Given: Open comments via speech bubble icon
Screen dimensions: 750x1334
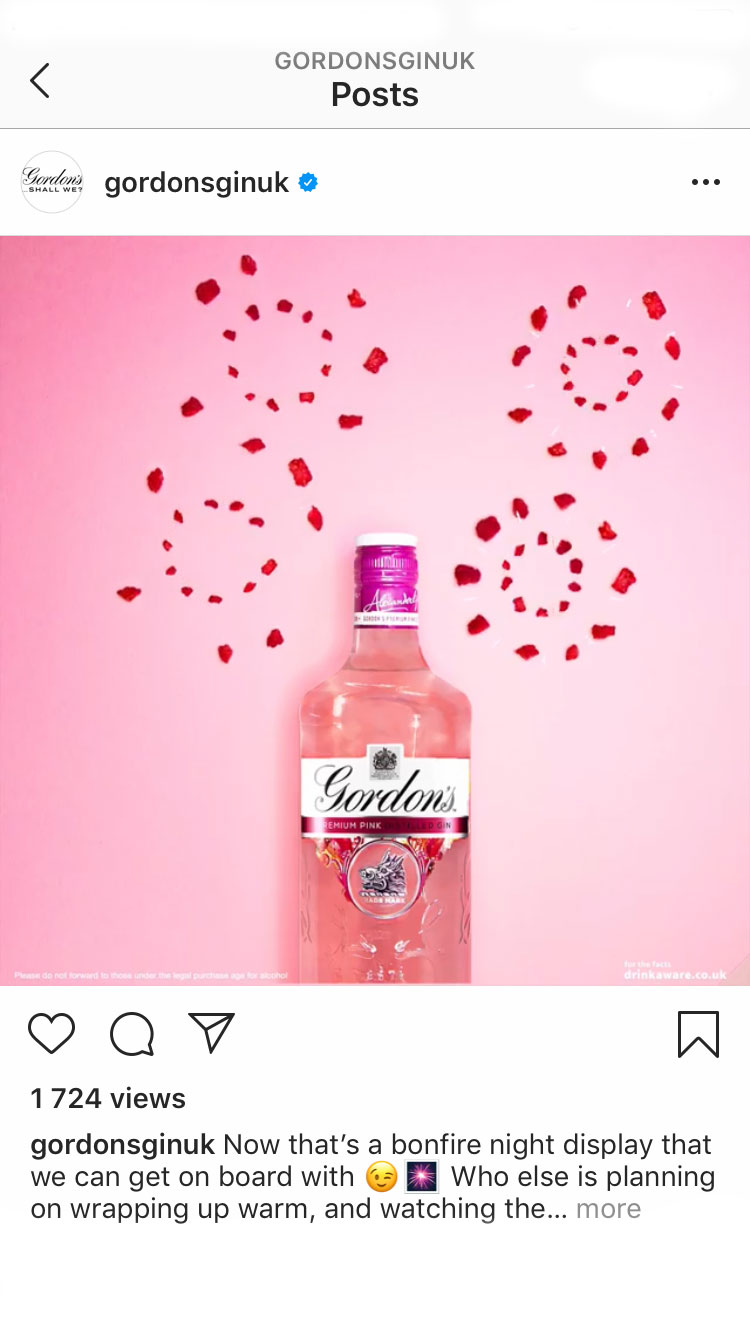Looking at the screenshot, I should click(132, 1034).
